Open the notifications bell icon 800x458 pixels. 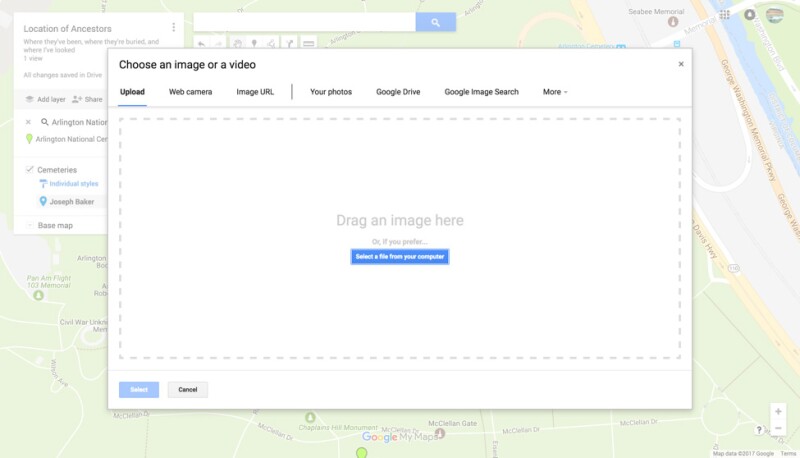pos(749,15)
